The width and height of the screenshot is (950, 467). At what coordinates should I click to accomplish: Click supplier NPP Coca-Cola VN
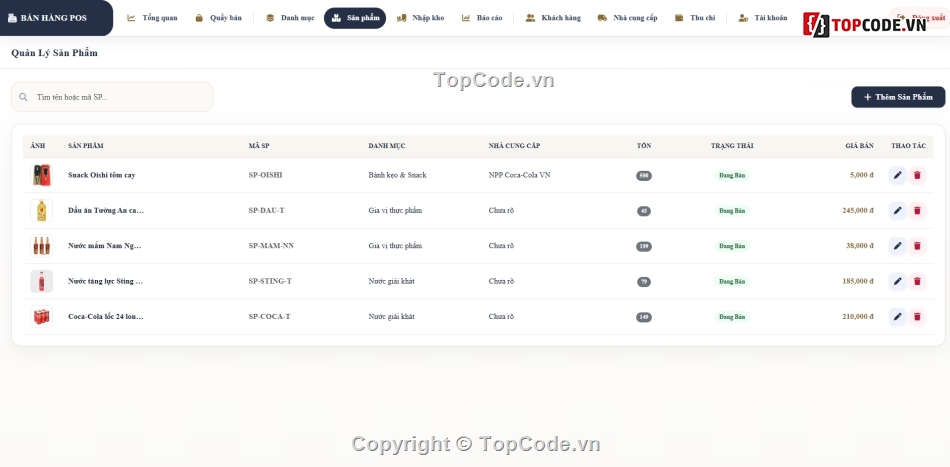coord(520,175)
